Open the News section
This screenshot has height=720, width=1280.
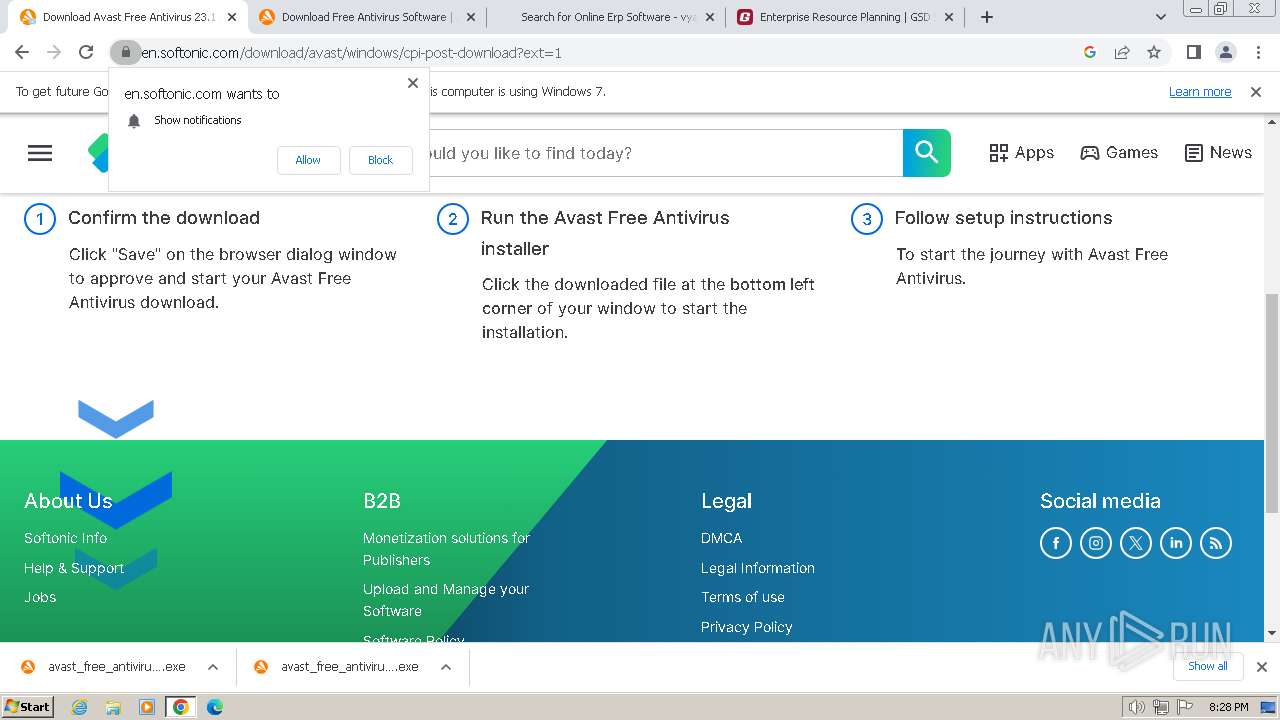(1218, 153)
